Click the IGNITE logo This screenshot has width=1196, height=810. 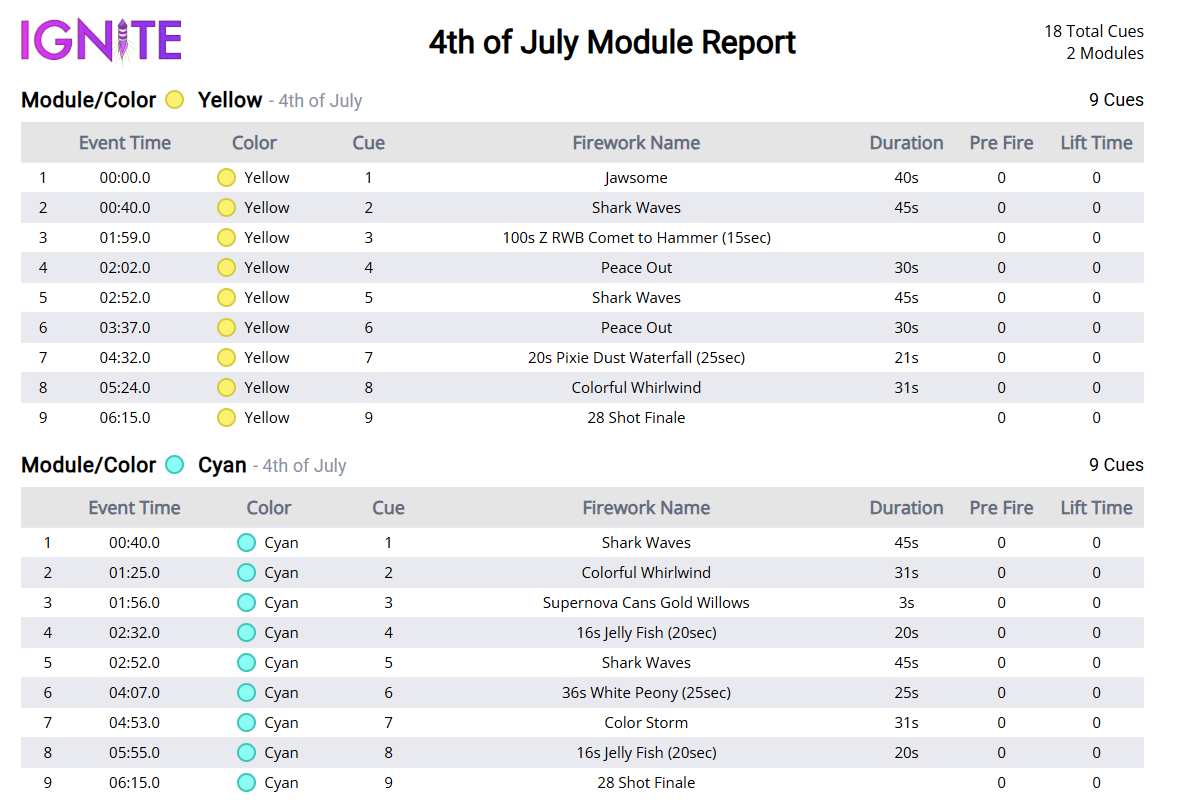point(100,41)
